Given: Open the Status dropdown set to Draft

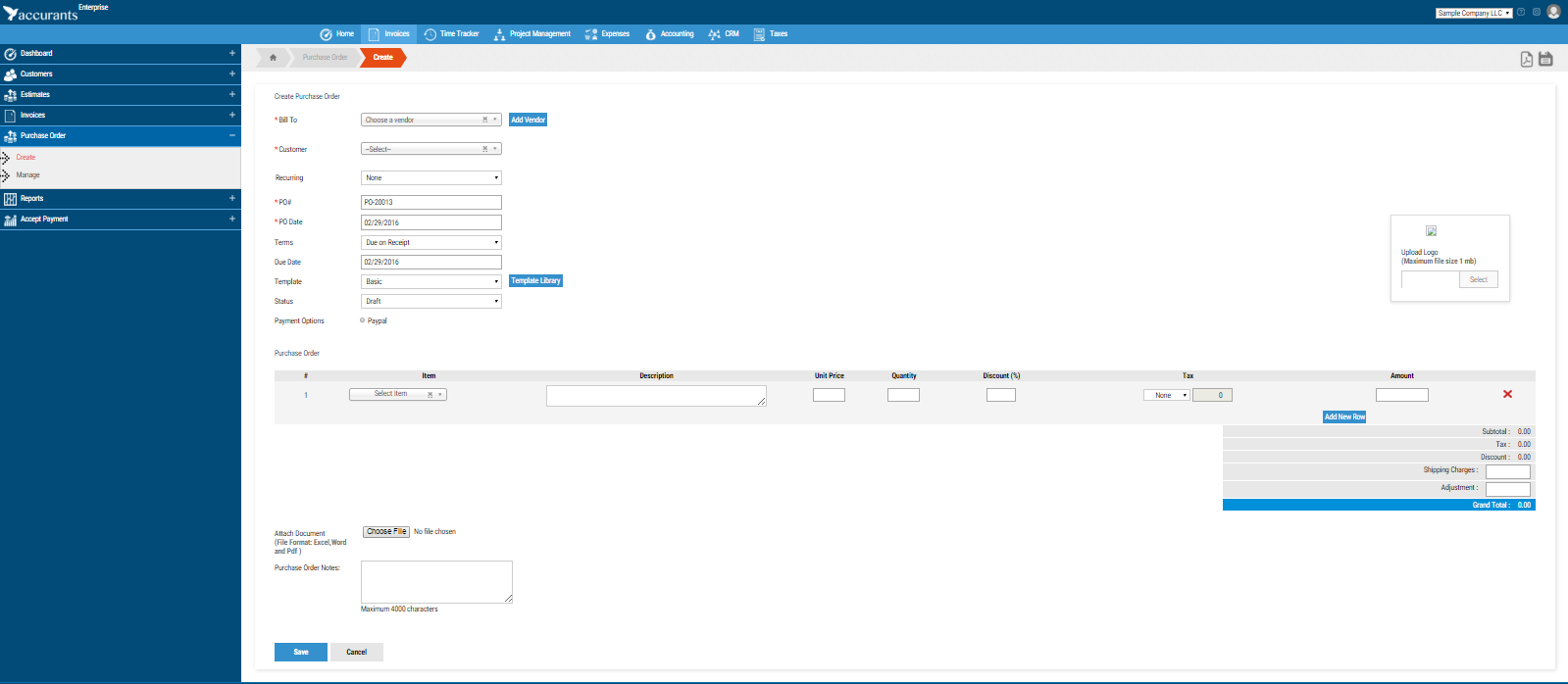Looking at the screenshot, I should [431, 301].
